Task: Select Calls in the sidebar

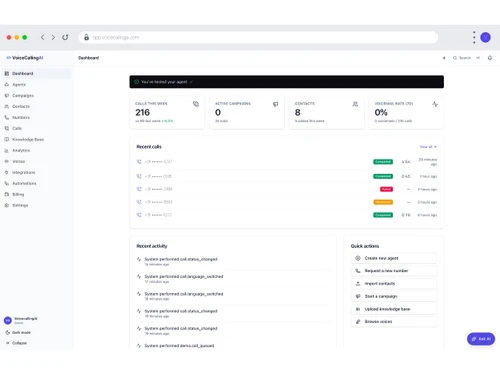Action: (x=36, y=128)
